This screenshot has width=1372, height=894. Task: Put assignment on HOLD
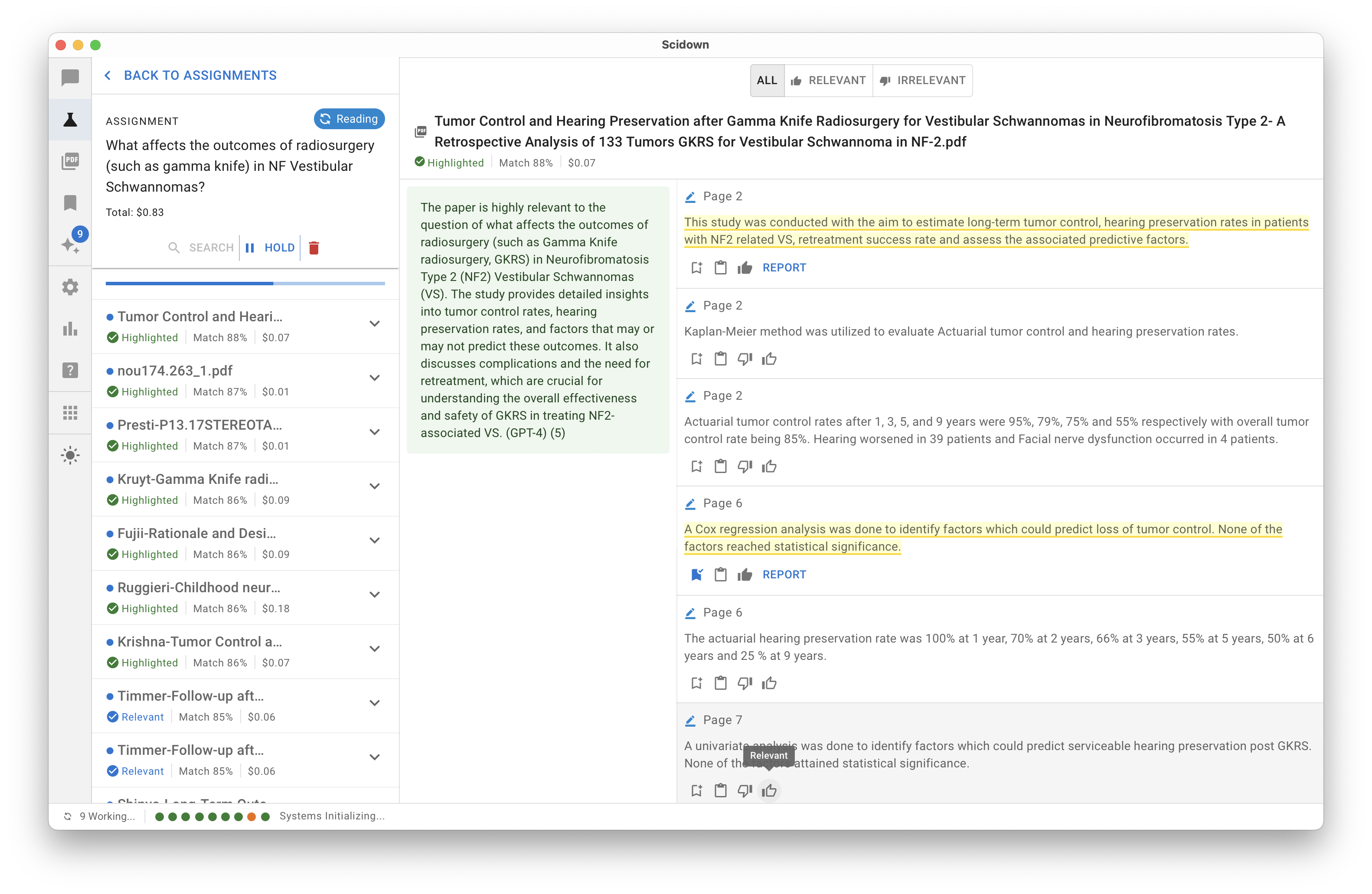coord(270,248)
